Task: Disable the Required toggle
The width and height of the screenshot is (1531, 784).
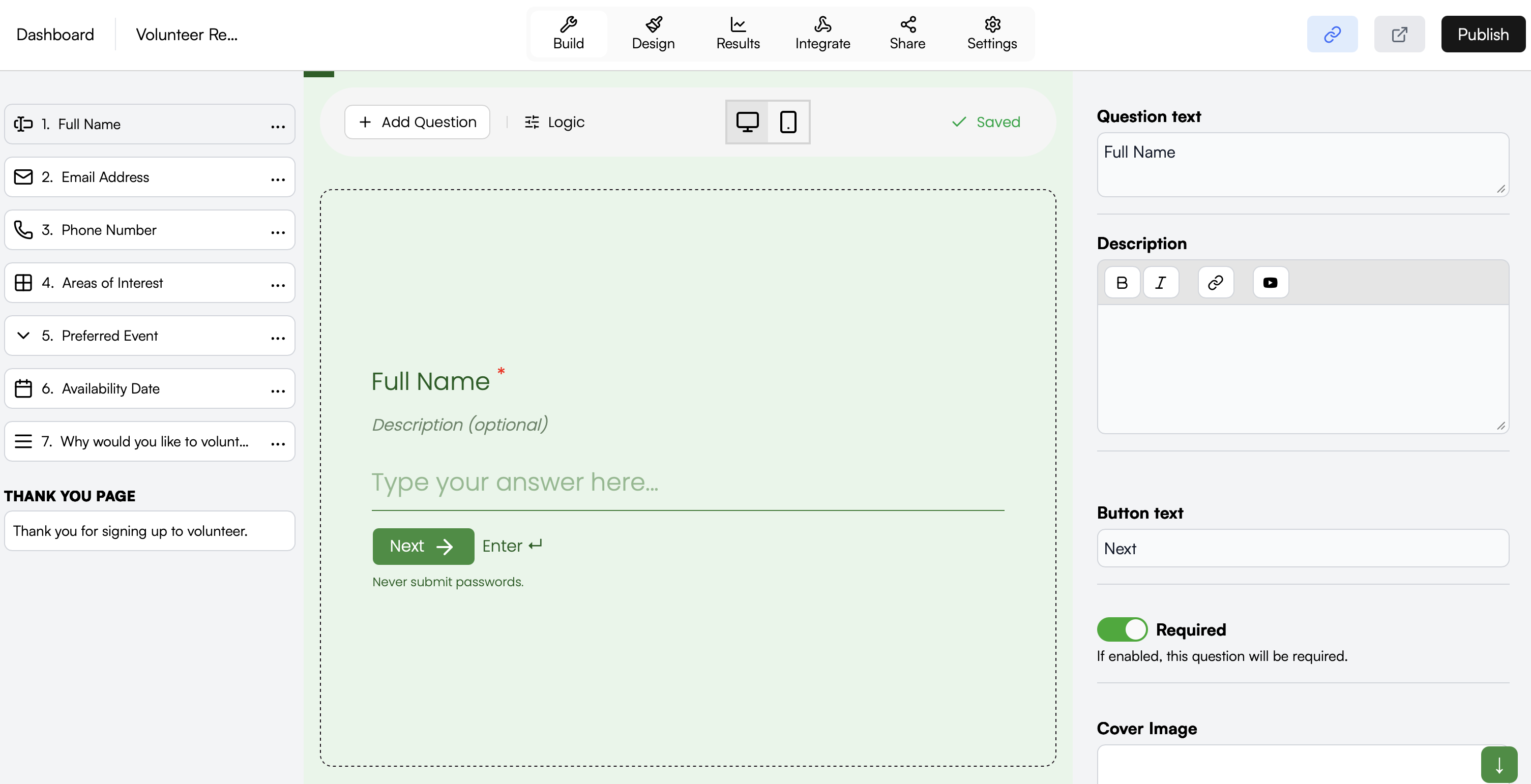Action: point(1122,629)
